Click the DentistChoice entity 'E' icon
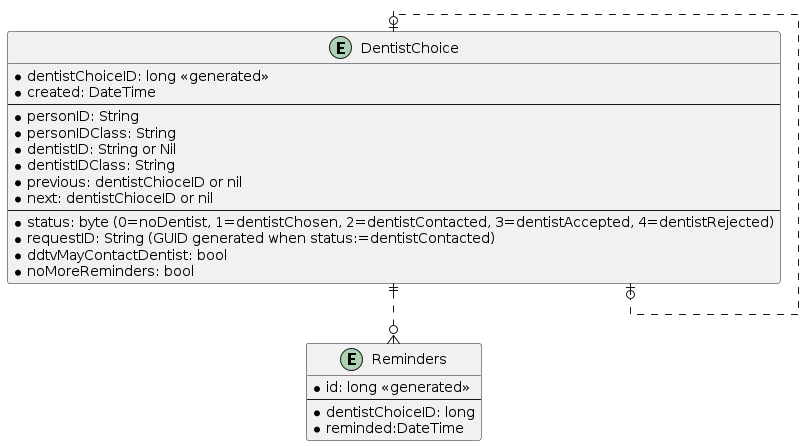Viewport: 804px width, 446px height. [341, 48]
